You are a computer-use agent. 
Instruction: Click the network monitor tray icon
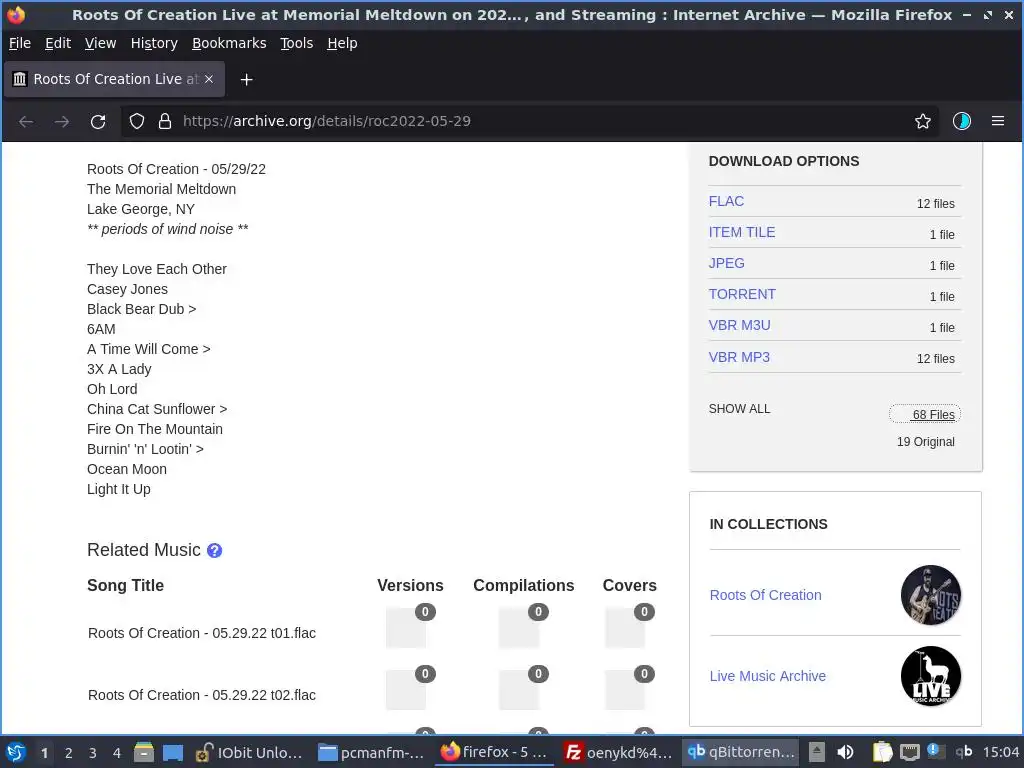coord(909,752)
